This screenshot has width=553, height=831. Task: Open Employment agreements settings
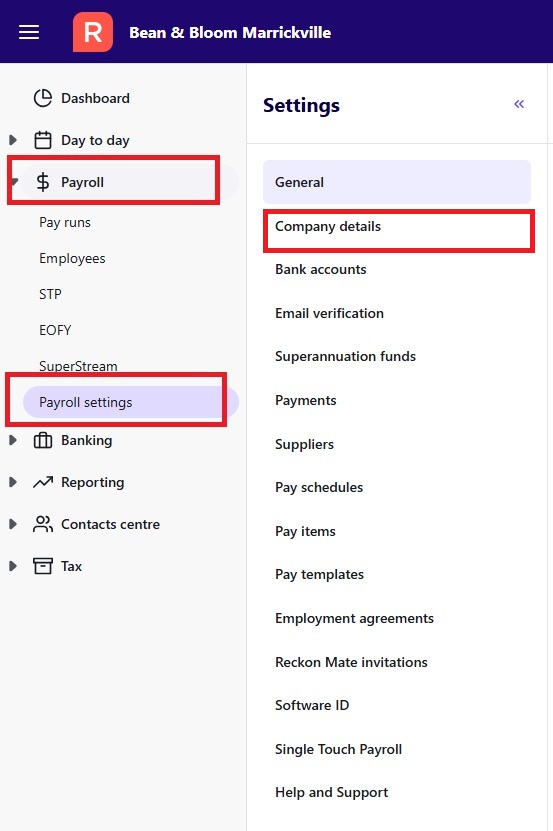[354, 618]
